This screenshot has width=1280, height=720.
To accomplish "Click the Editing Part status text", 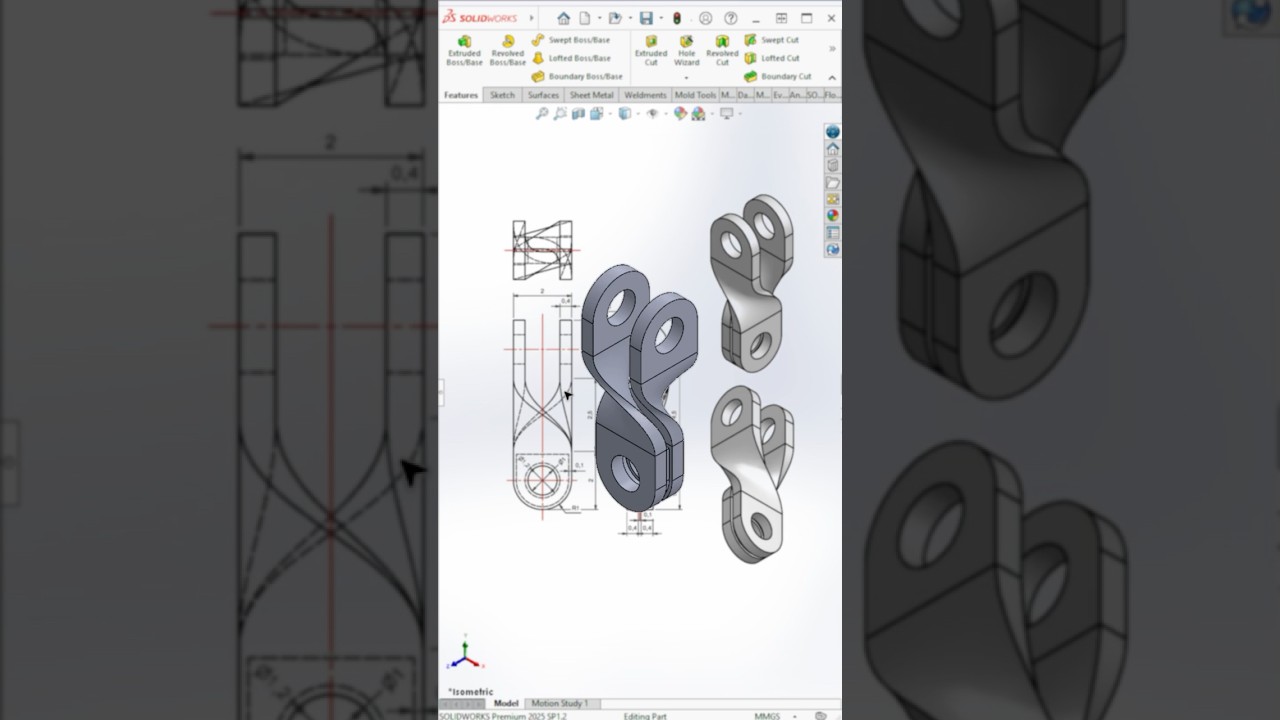I will [x=645, y=716].
